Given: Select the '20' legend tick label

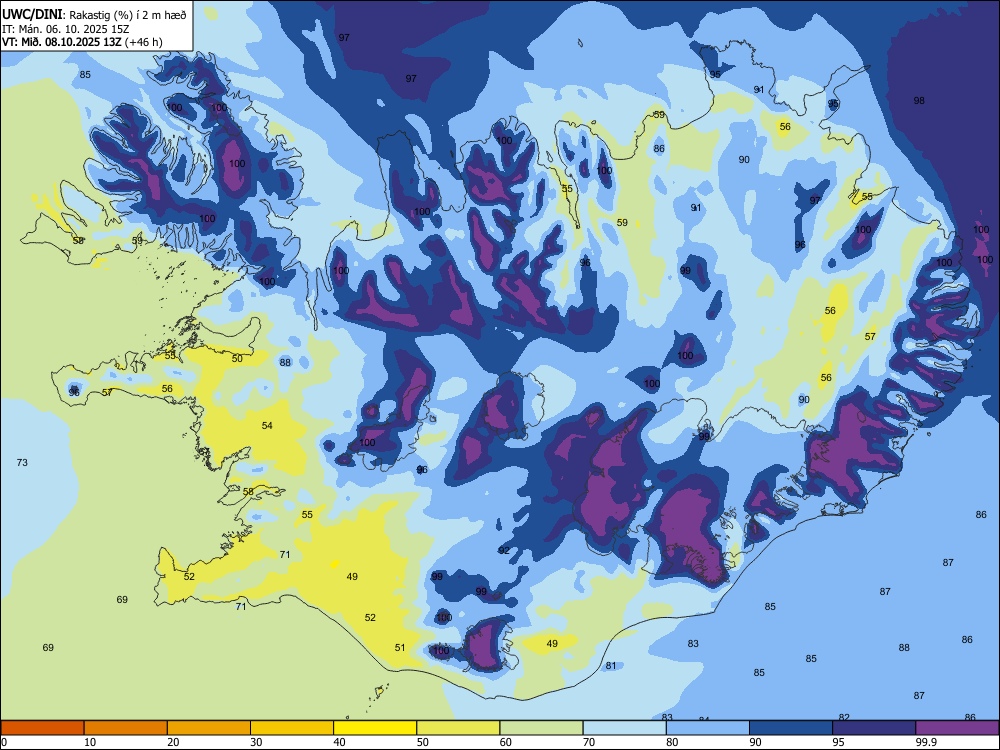Looking at the screenshot, I should coord(173,742).
